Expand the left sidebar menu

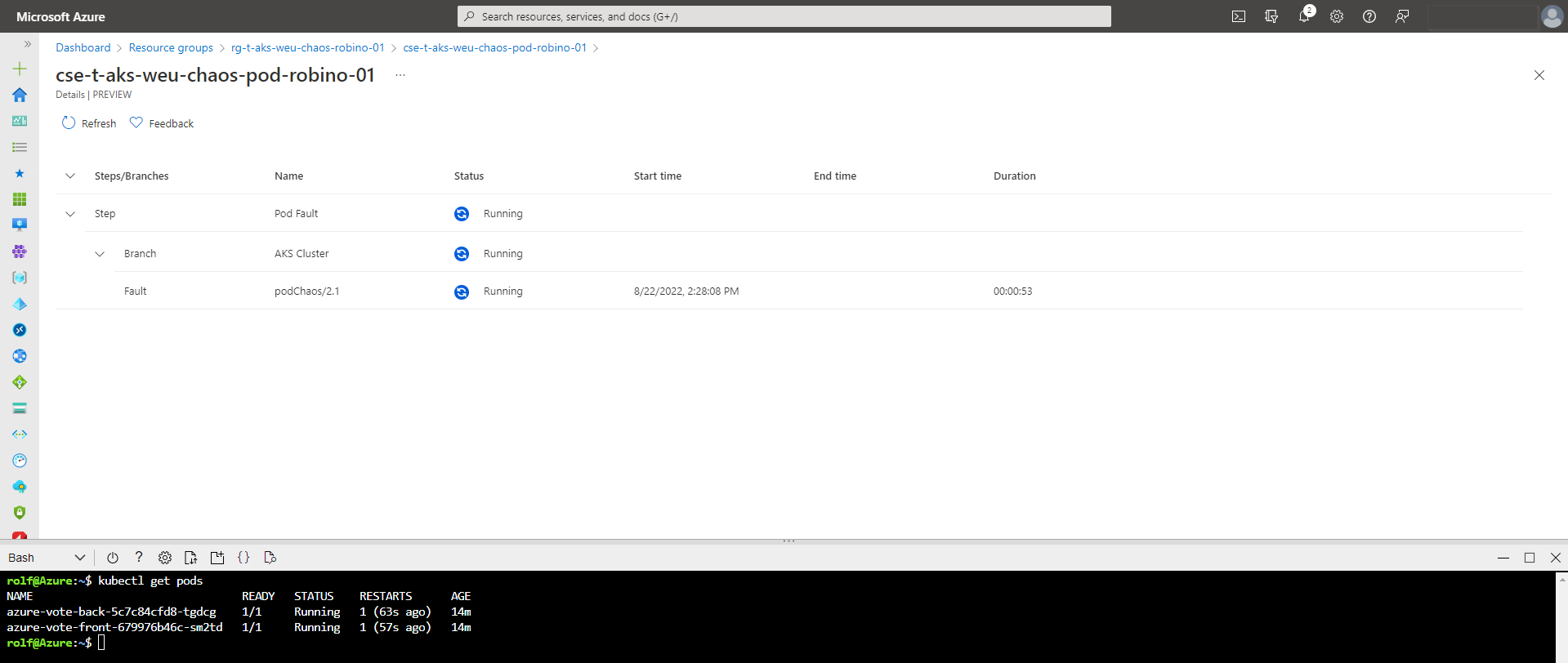point(27,44)
